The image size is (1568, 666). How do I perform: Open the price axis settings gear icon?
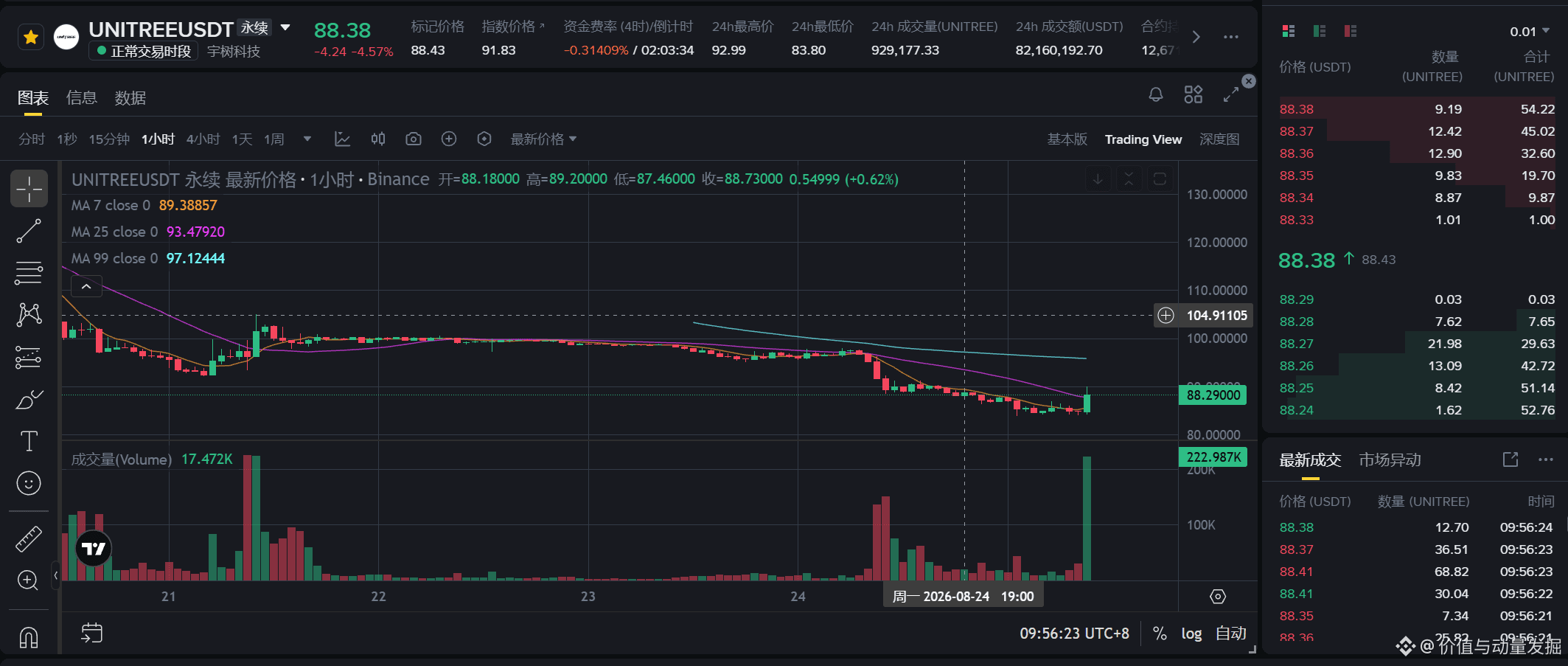point(1218,596)
